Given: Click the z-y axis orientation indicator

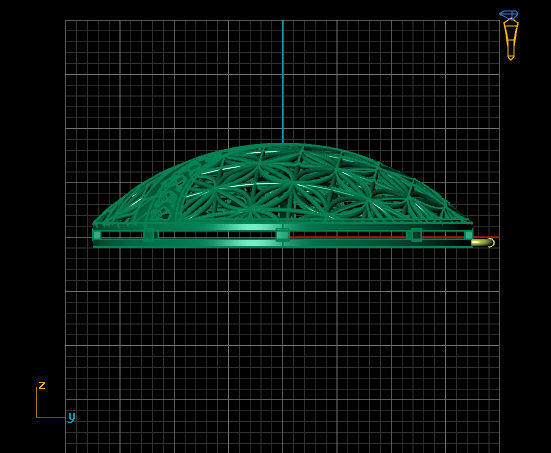Looking at the screenshot, I should tap(55, 401).
